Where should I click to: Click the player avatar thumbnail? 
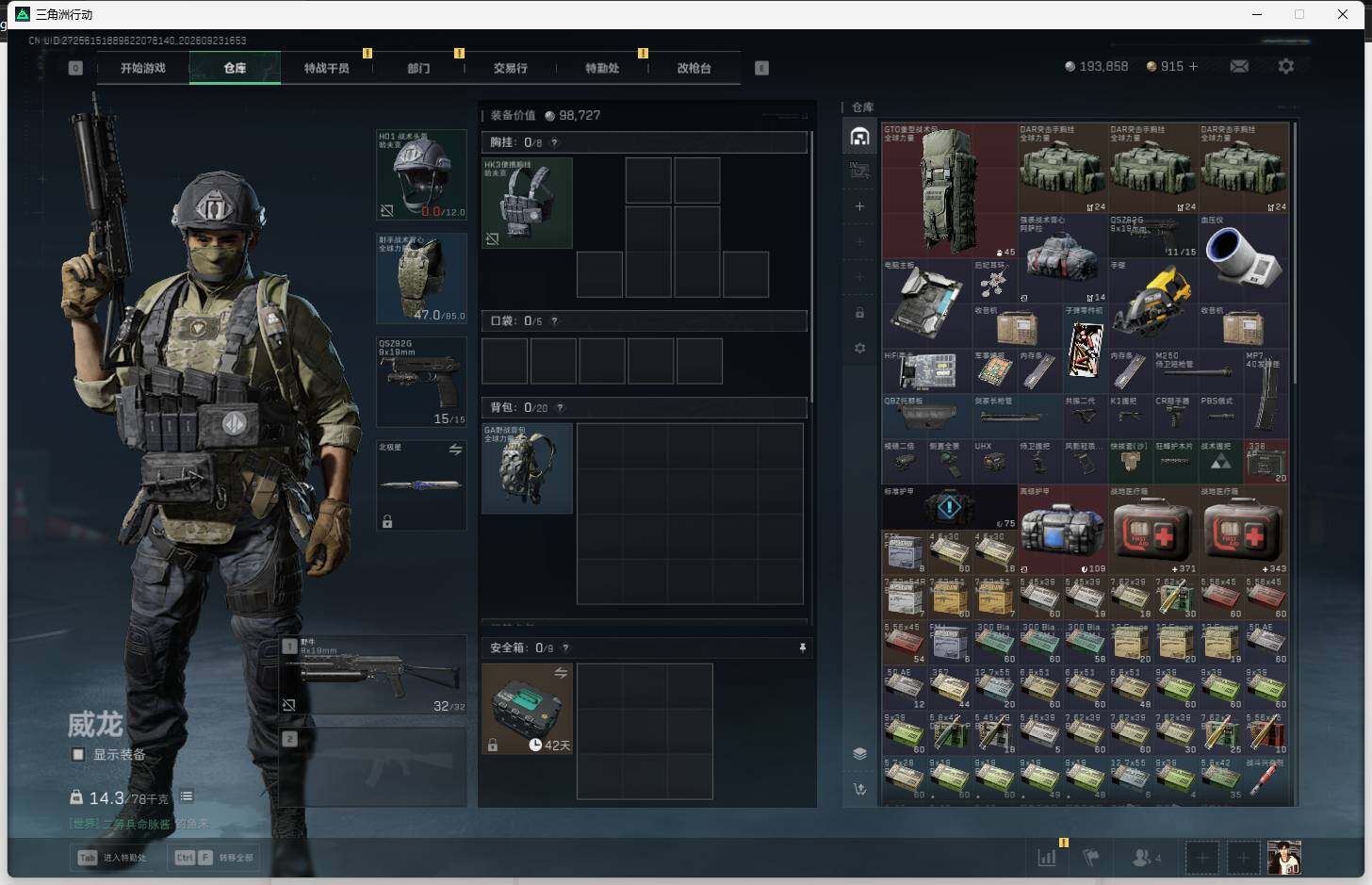[x=1283, y=858]
